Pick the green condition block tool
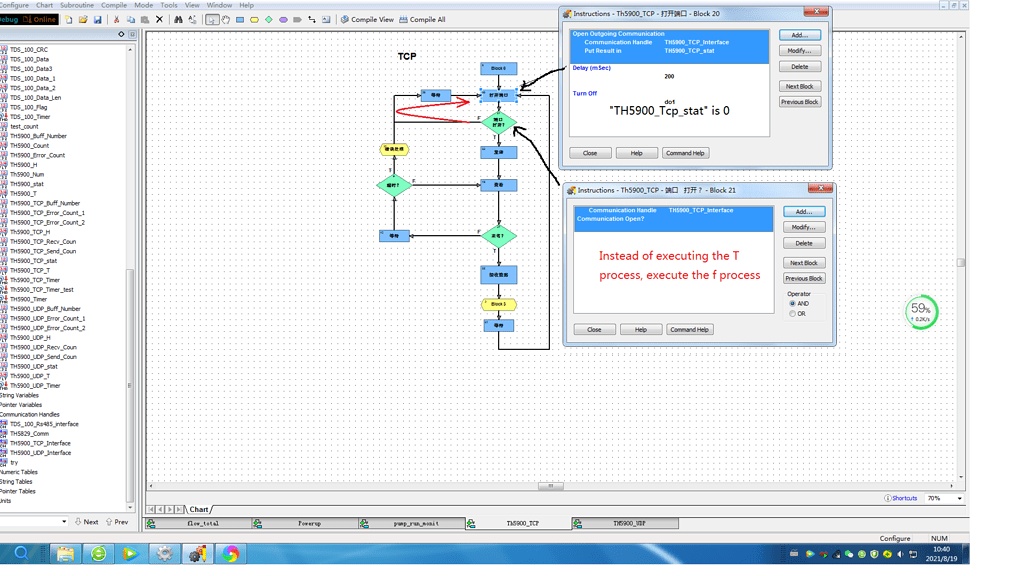The image size is (1024, 576). 269,19
